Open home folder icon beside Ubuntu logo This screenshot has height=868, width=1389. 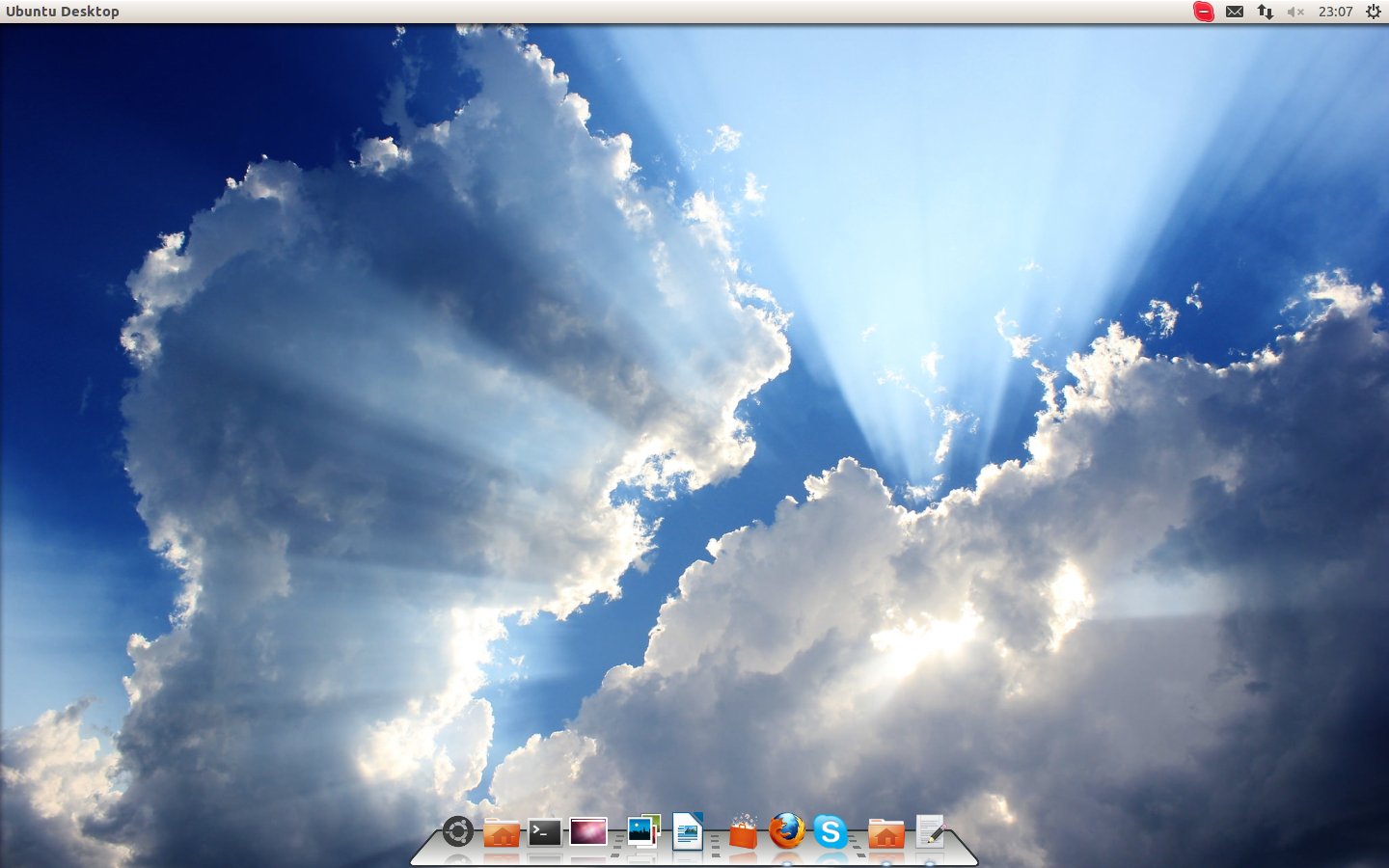click(x=502, y=832)
